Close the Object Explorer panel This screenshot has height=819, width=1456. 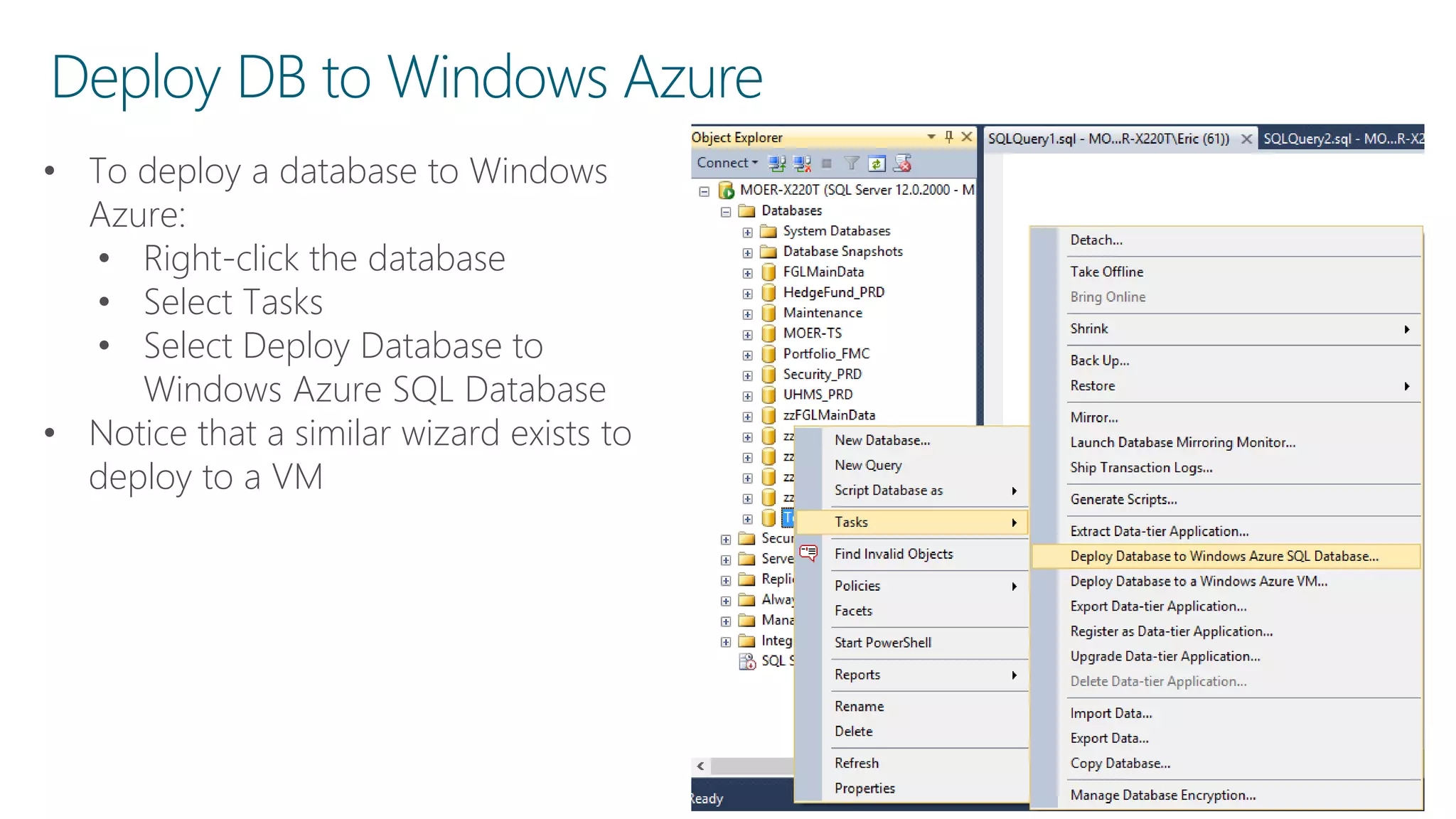click(966, 136)
